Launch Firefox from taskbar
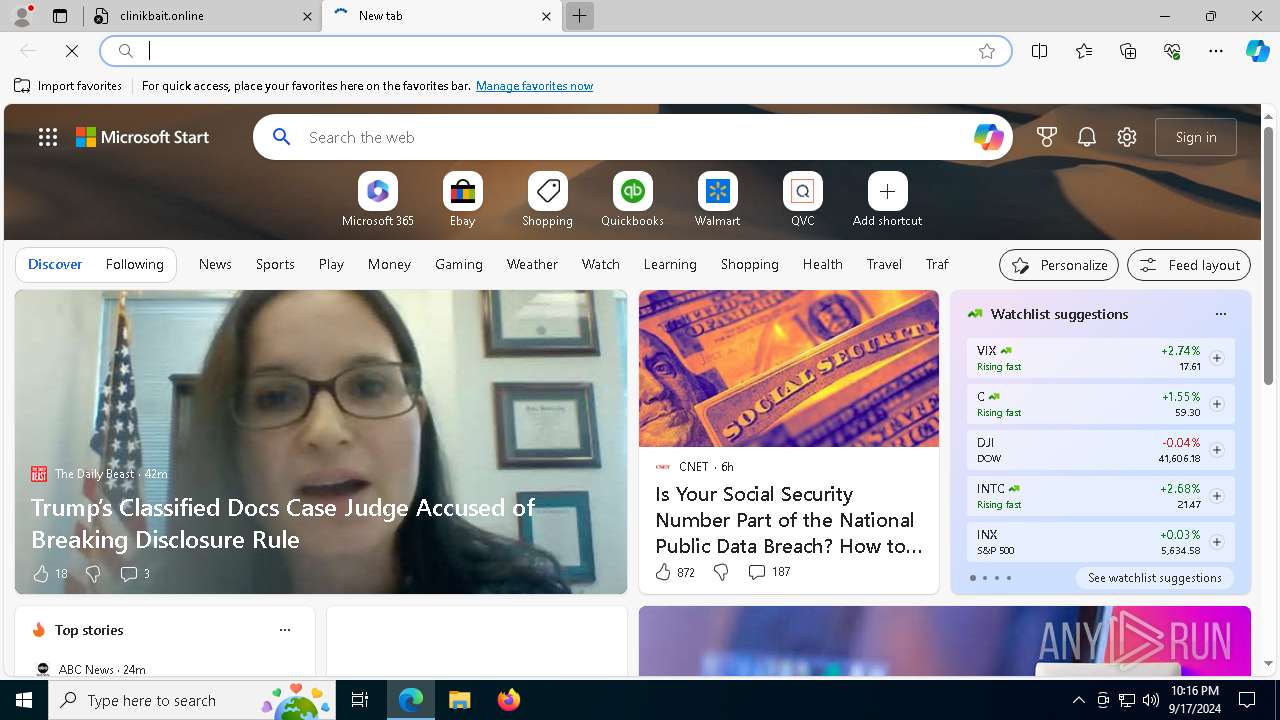 [x=508, y=700]
